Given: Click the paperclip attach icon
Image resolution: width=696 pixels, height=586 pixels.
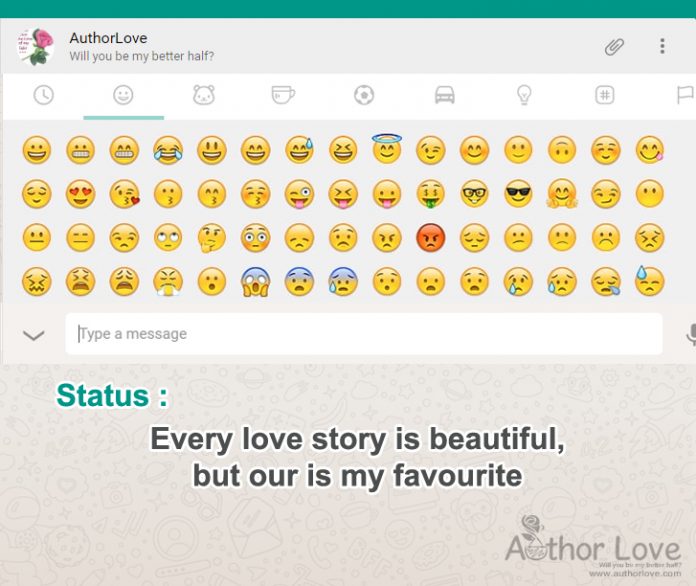Looking at the screenshot, I should (x=614, y=47).
